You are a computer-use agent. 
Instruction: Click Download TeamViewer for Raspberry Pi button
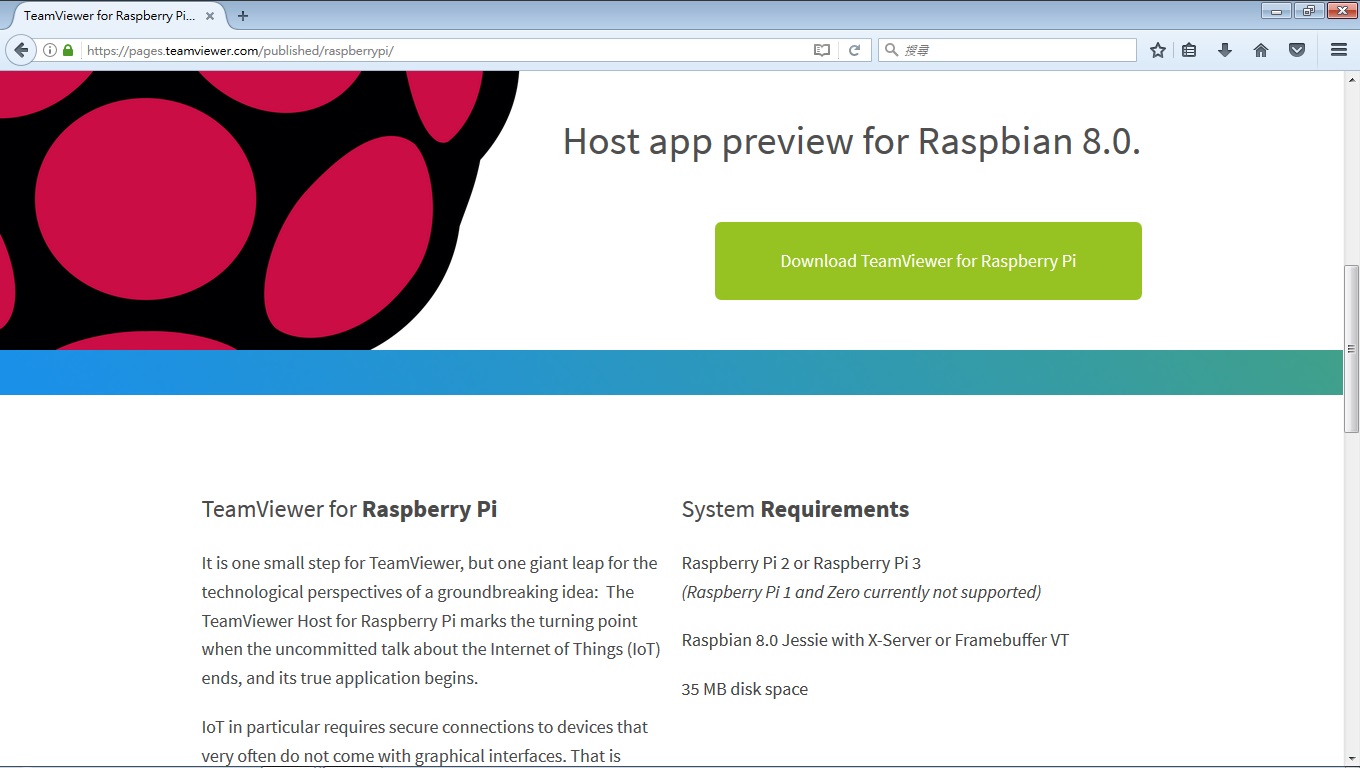(928, 261)
